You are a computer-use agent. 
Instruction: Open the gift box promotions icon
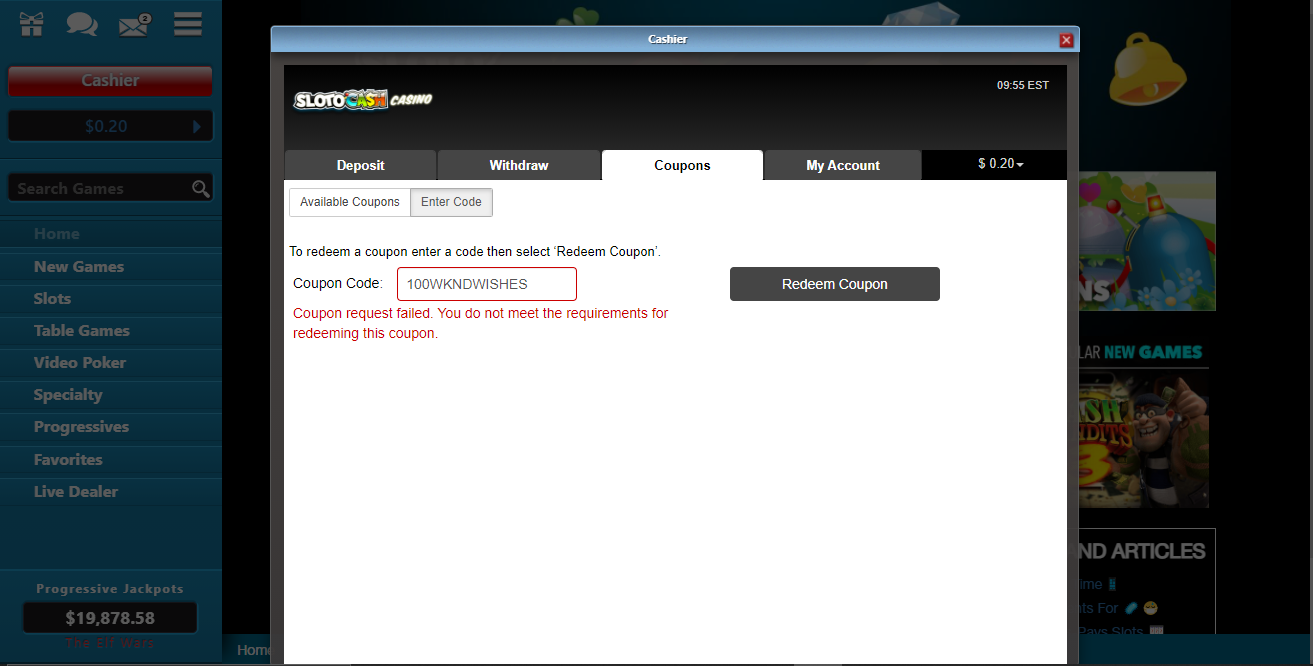(32, 24)
